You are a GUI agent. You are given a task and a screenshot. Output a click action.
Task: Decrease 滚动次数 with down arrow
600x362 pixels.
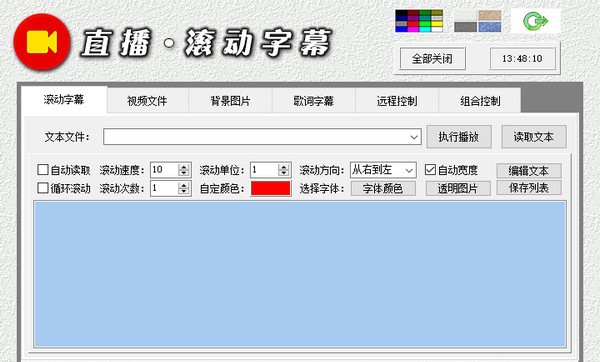pos(184,191)
